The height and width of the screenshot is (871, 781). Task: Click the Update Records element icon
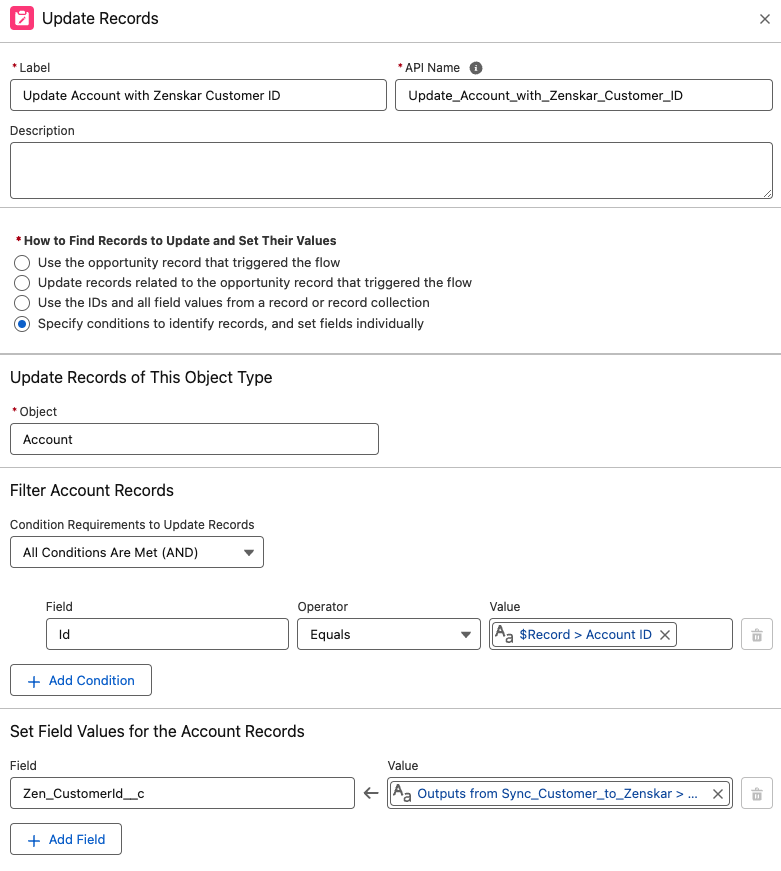pyautogui.click(x=22, y=18)
